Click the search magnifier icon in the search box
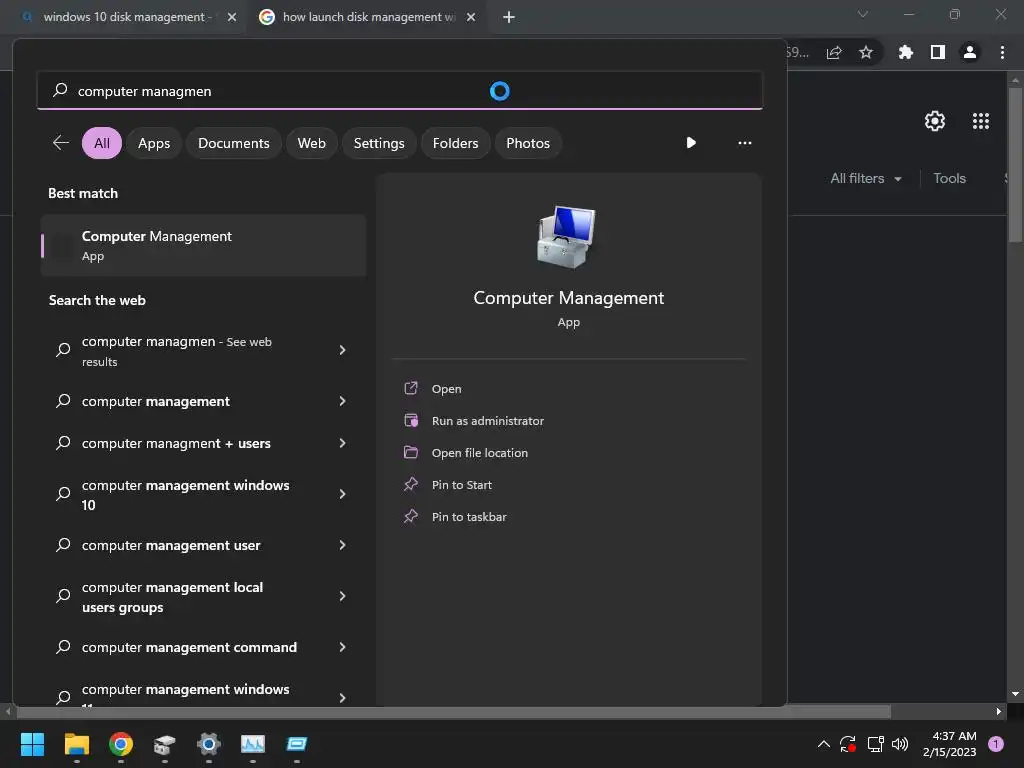This screenshot has width=1024, height=768. (60, 90)
